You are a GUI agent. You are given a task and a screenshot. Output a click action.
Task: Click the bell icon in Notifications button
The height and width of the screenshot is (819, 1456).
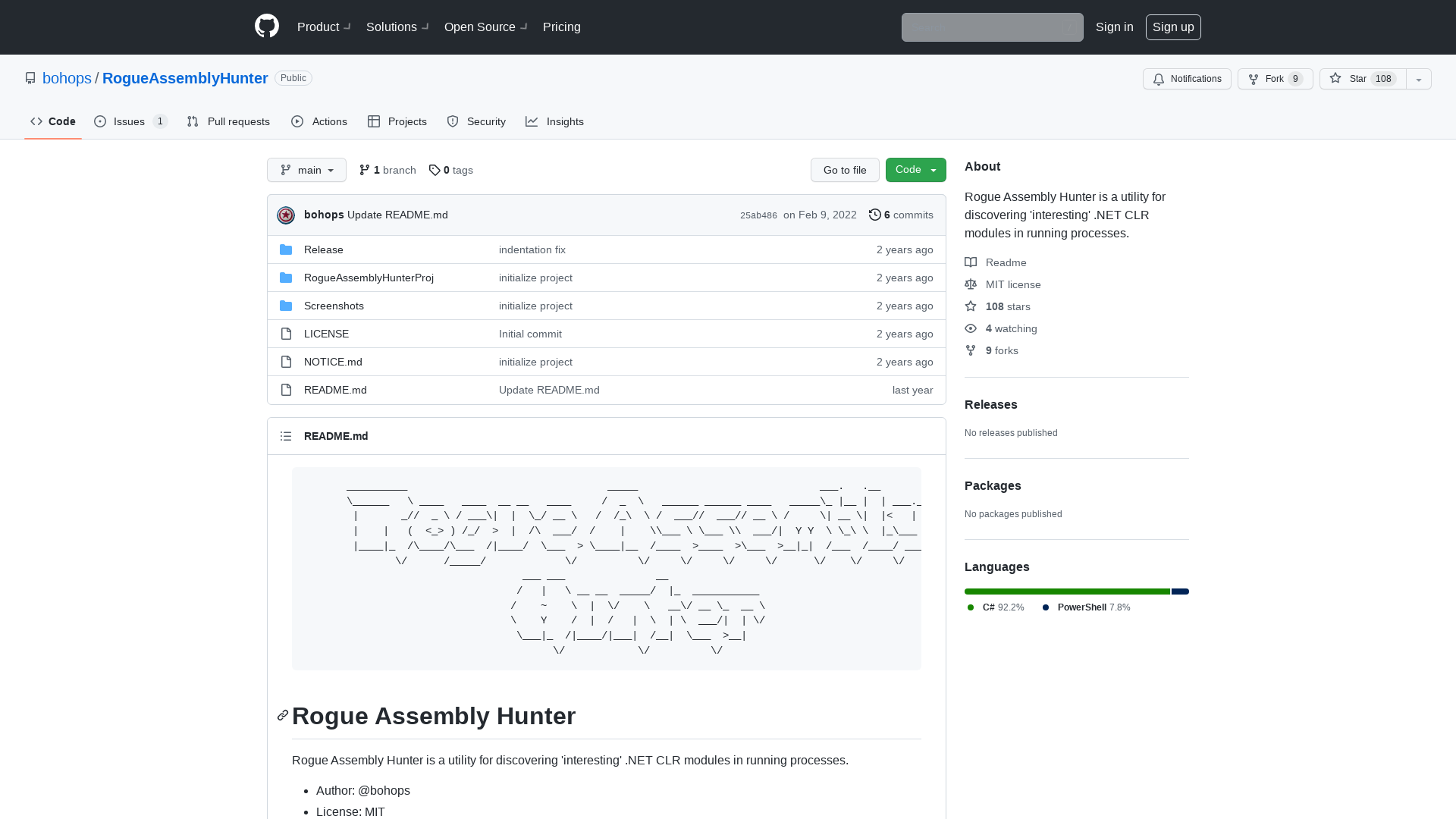coord(1159,79)
